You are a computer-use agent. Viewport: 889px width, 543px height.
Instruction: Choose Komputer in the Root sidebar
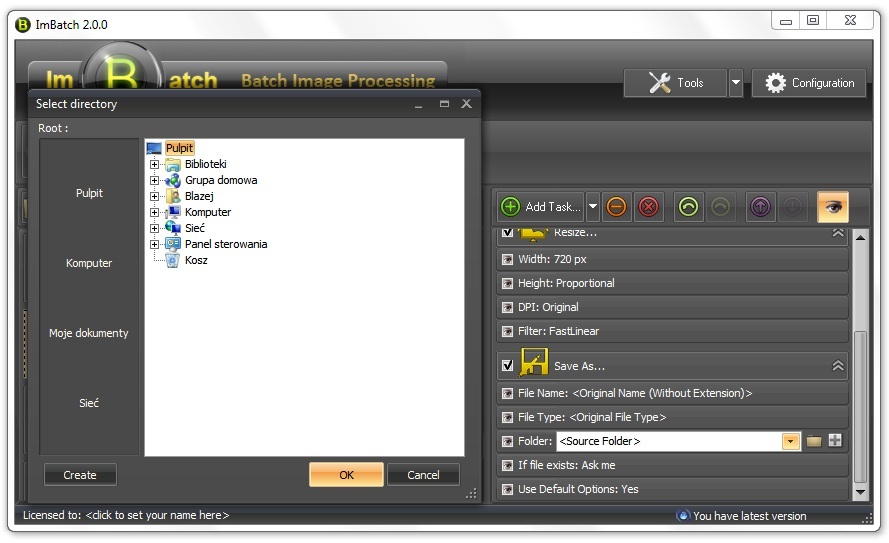pyautogui.click(x=89, y=263)
